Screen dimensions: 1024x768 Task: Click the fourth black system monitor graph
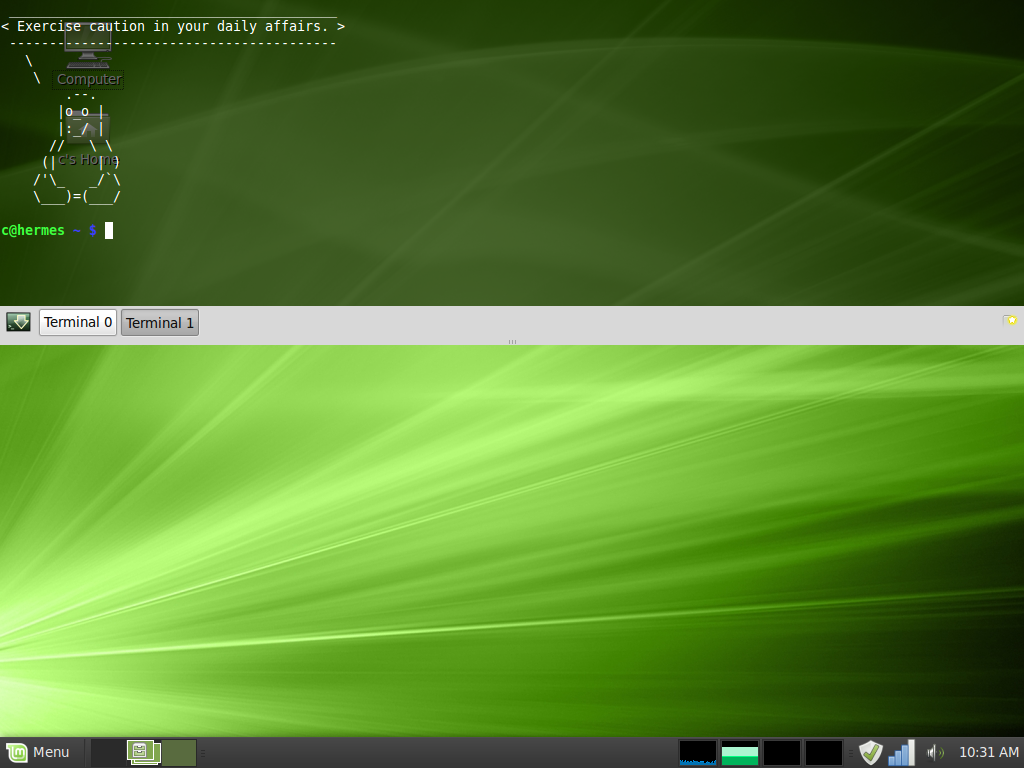[x=824, y=752]
